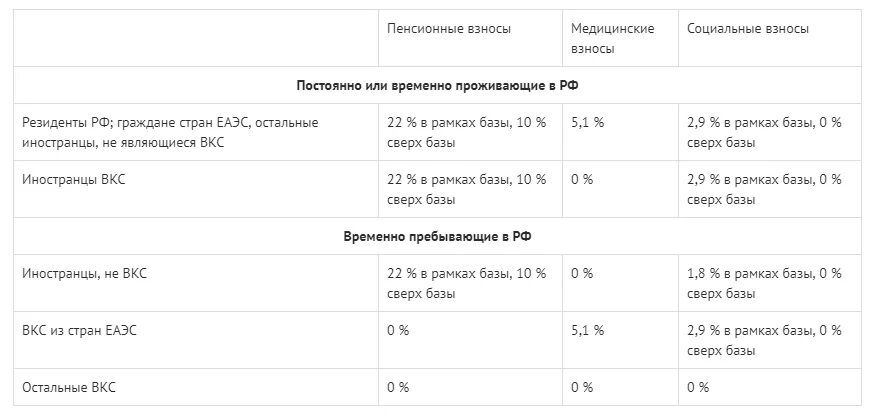This screenshot has width=877, height=417.
Task: Click the social contribution cell for Иностранцы ВКС
Action: pyautogui.click(x=764, y=189)
